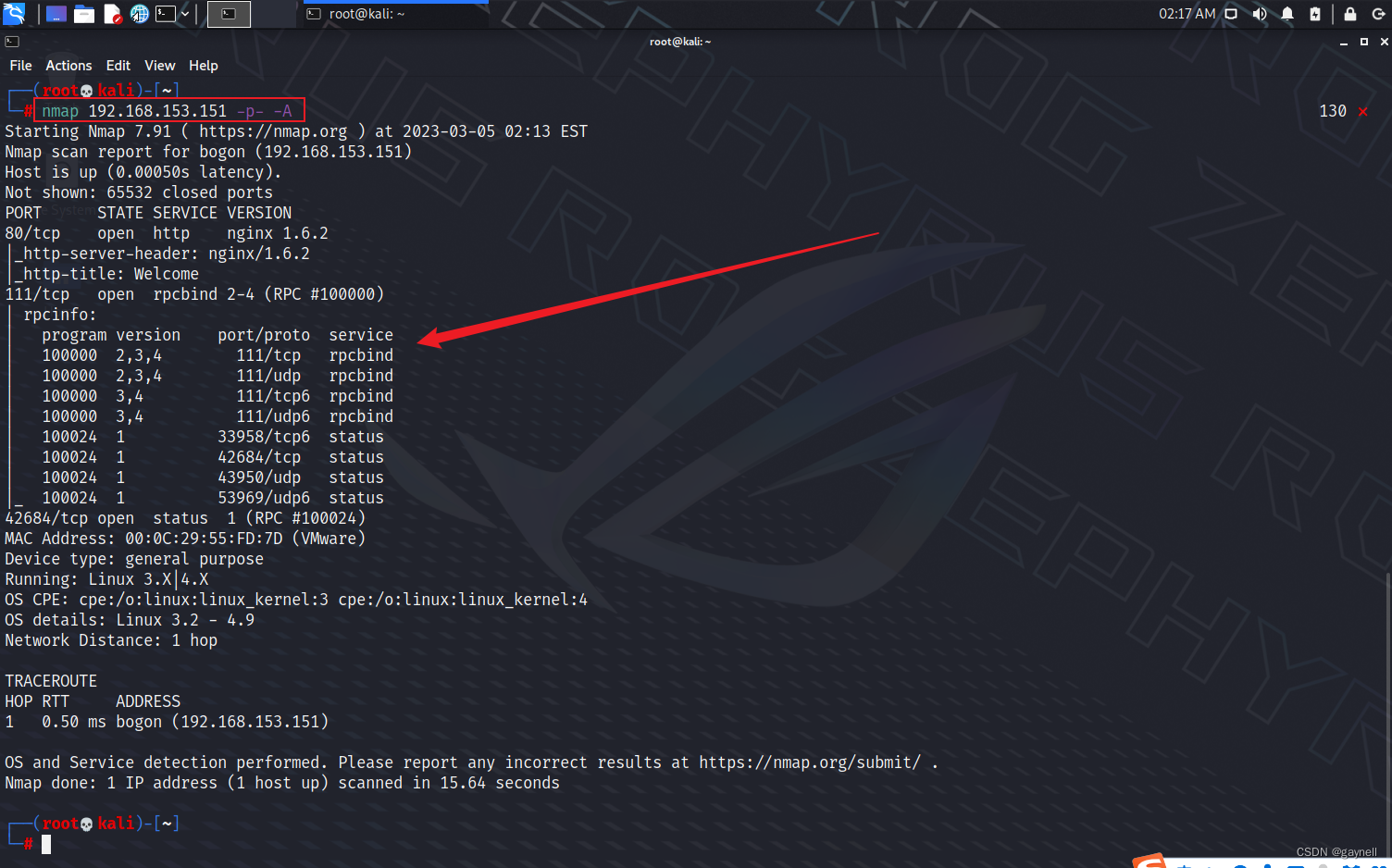Click the '33958/tcp6 status' row
The height and width of the screenshot is (868, 1392).
213,437
